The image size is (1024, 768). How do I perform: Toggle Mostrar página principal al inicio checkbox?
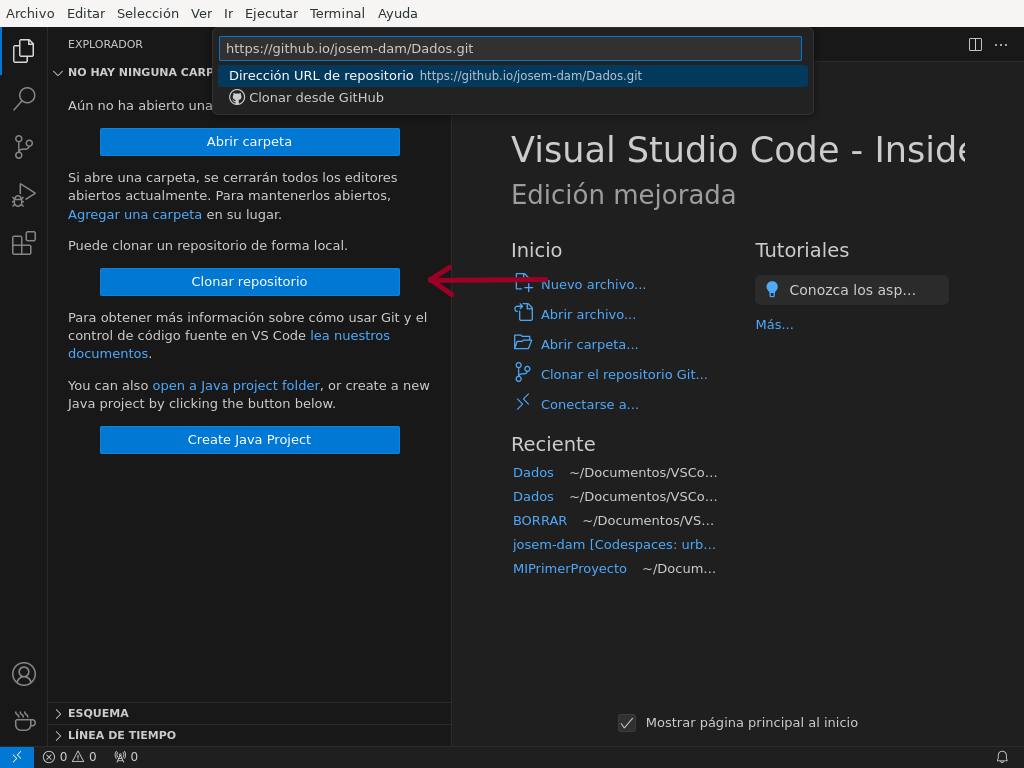click(x=627, y=723)
